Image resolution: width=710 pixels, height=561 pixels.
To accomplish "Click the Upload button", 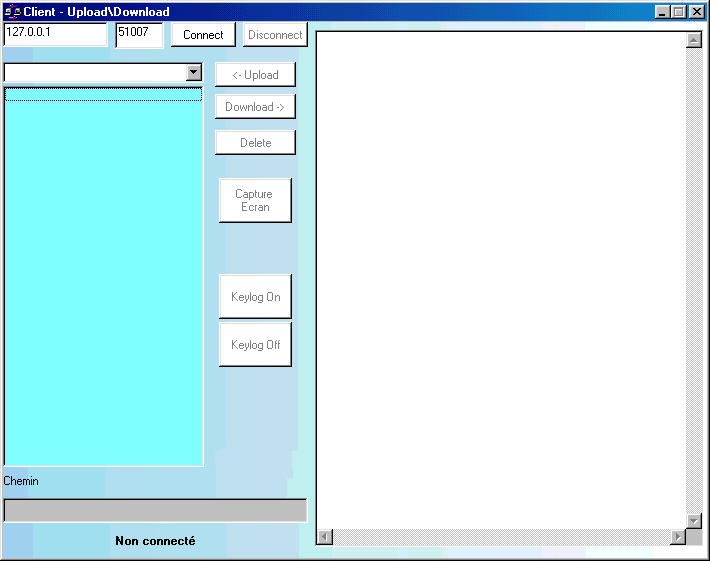I will [x=255, y=75].
